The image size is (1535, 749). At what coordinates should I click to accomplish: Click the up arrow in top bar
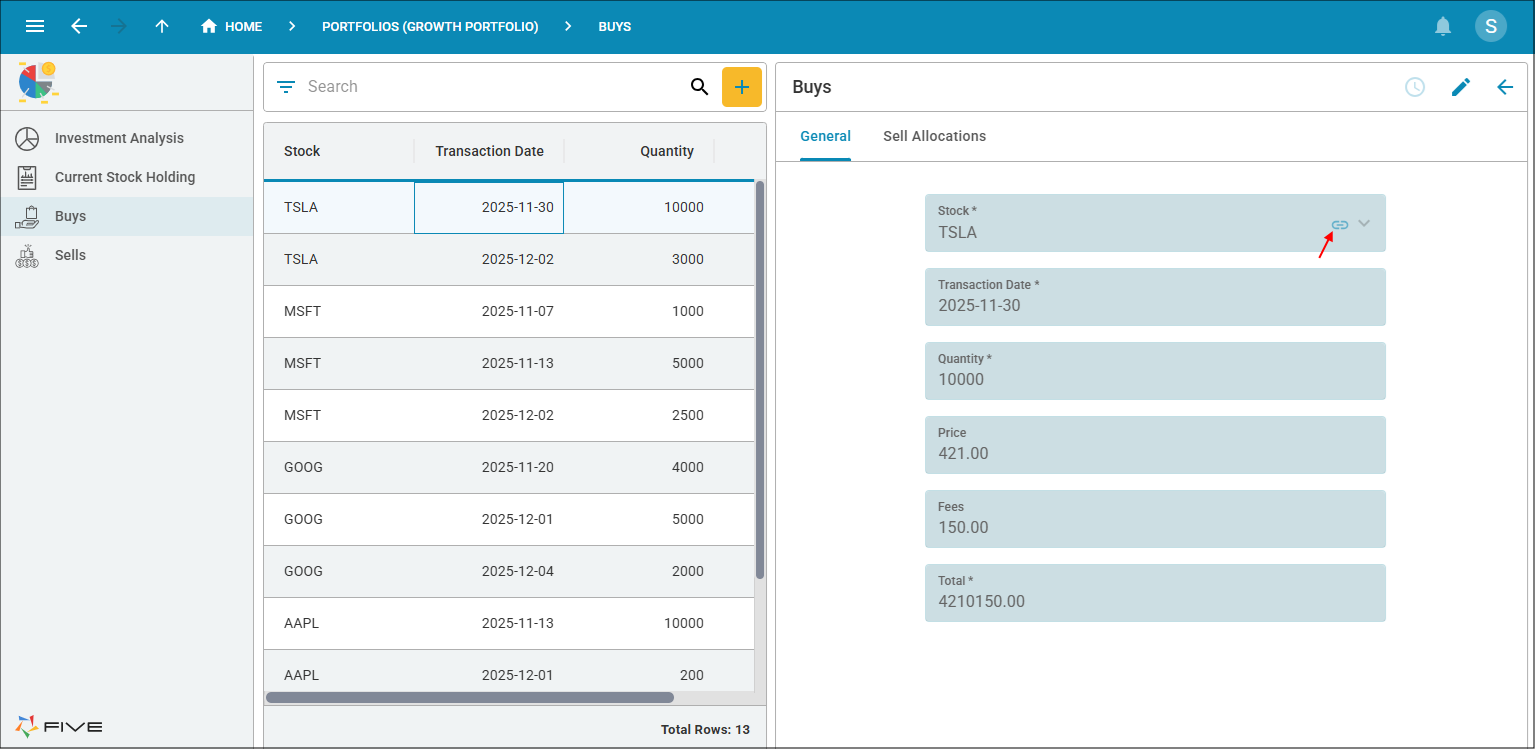pyautogui.click(x=162, y=27)
